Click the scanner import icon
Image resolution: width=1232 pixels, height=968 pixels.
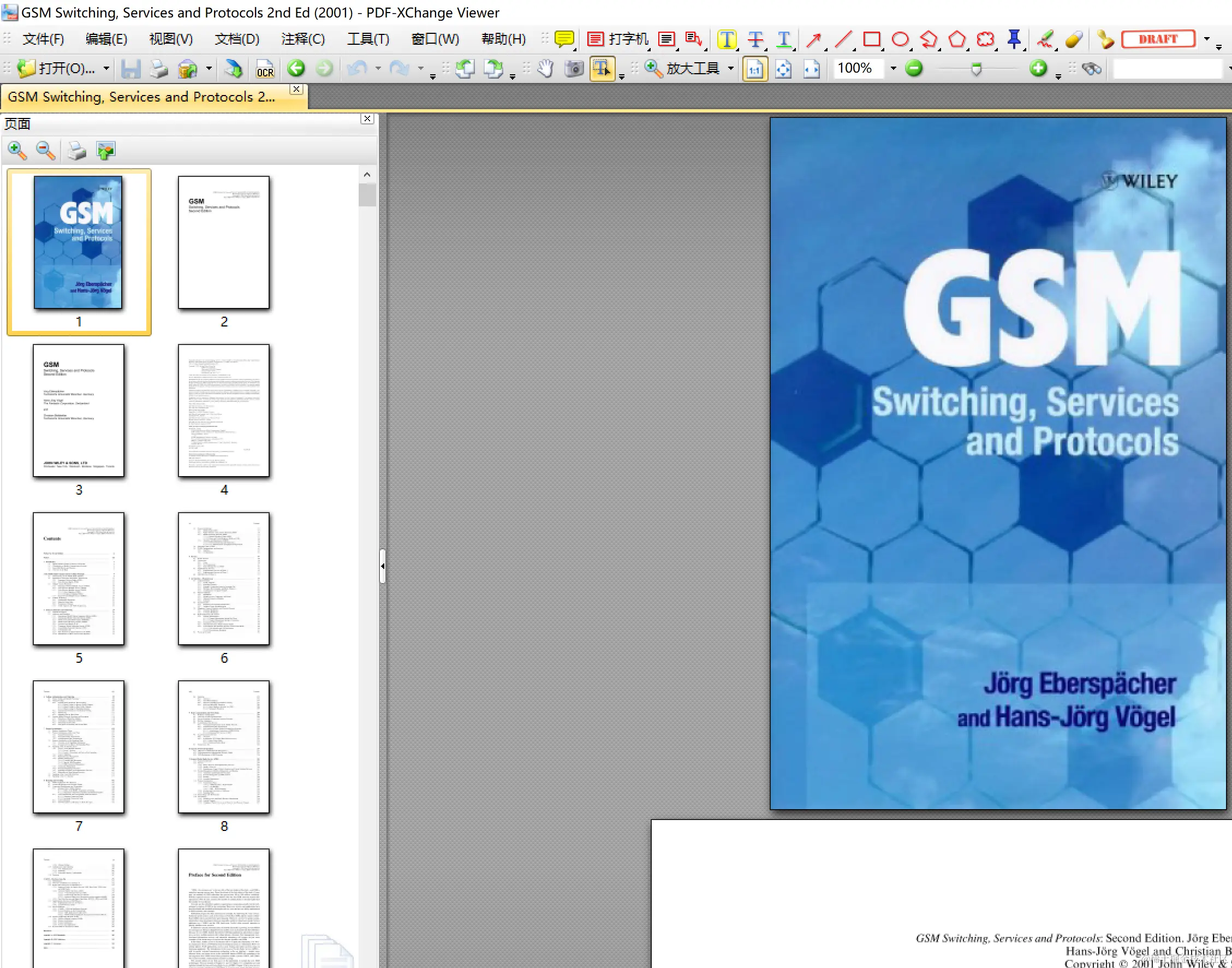[234, 69]
